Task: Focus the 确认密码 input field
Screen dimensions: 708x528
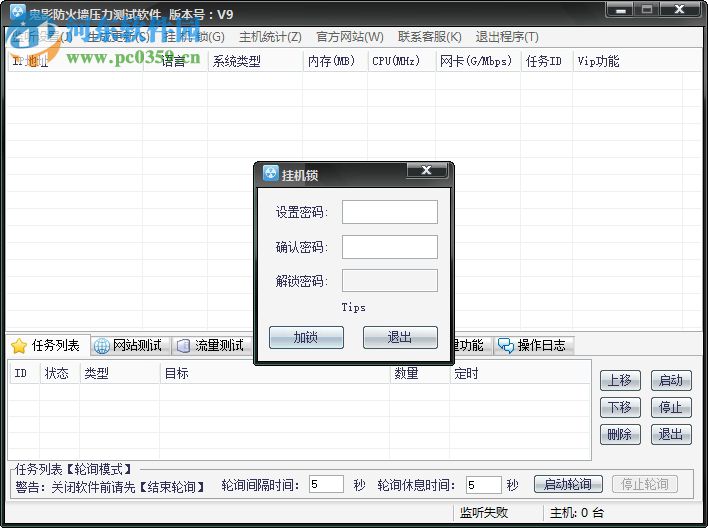Action: (390, 247)
